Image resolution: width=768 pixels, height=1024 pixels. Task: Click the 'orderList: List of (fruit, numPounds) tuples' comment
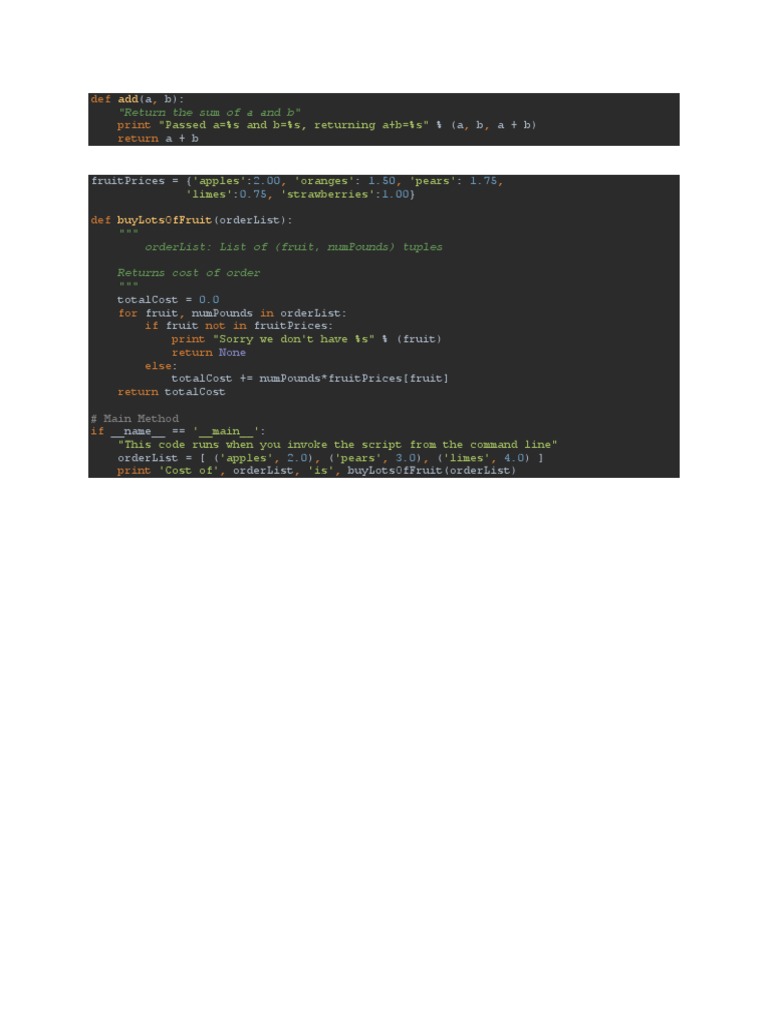pos(294,247)
